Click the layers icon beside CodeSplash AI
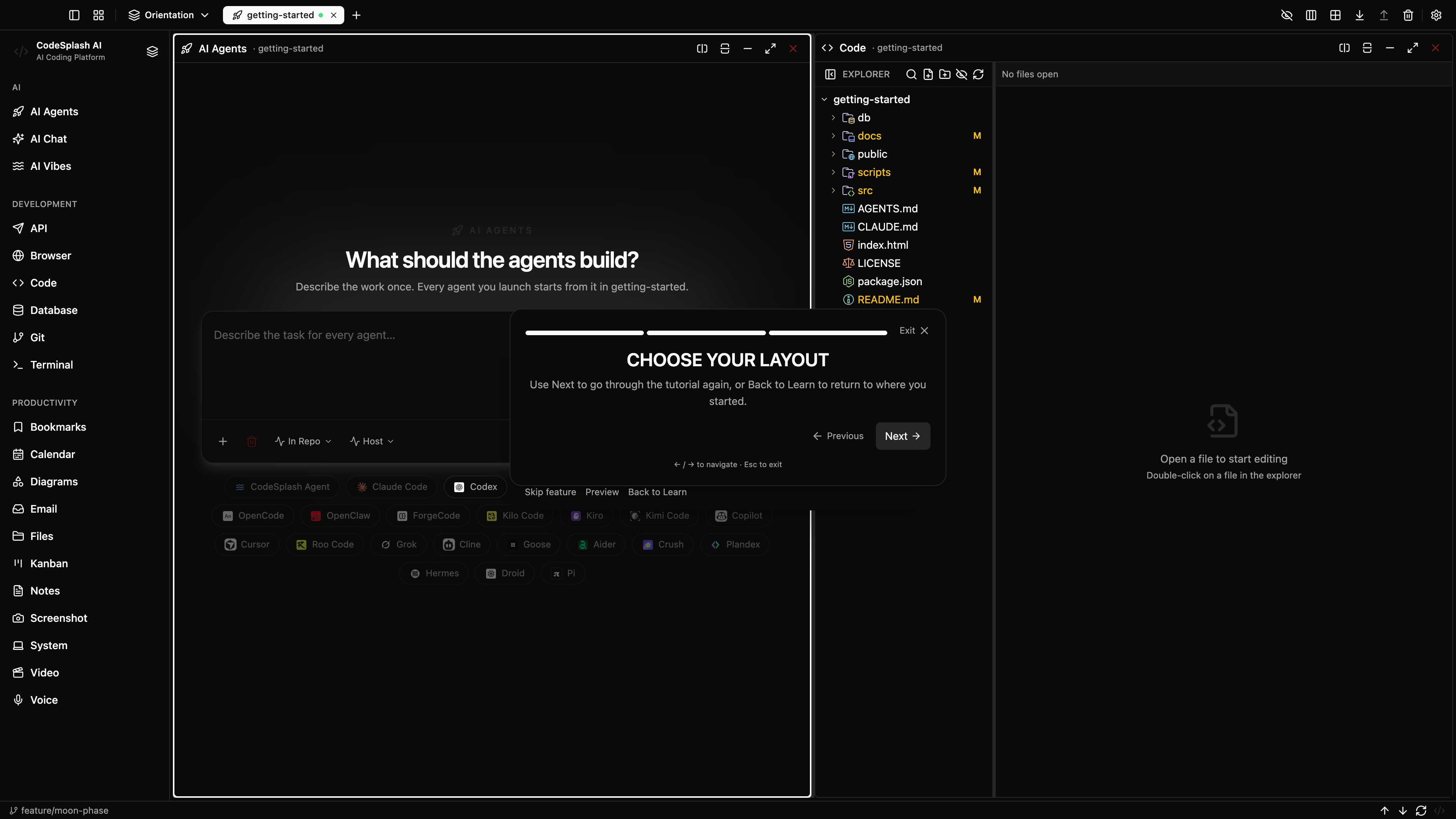 coord(152,52)
